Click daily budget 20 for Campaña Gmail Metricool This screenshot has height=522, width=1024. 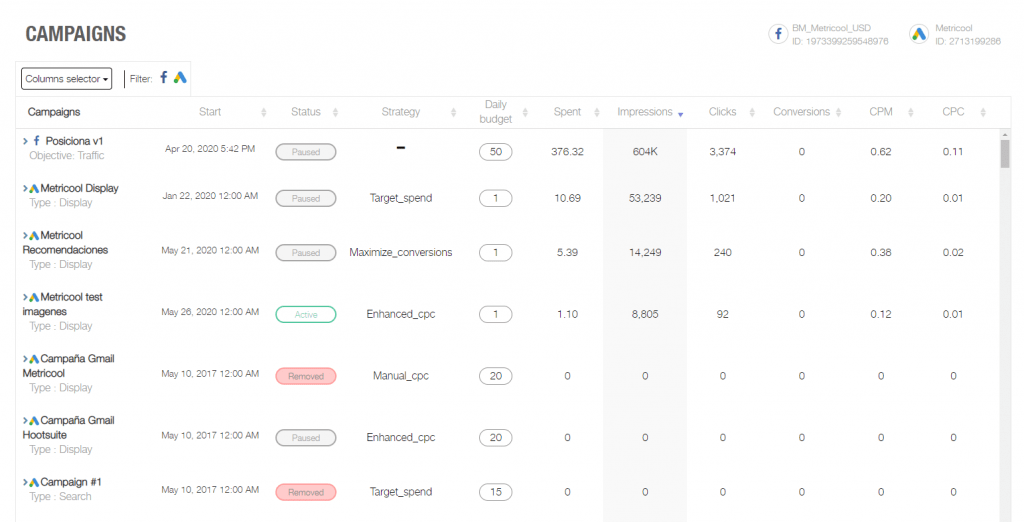pyautogui.click(x=496, y=376)
